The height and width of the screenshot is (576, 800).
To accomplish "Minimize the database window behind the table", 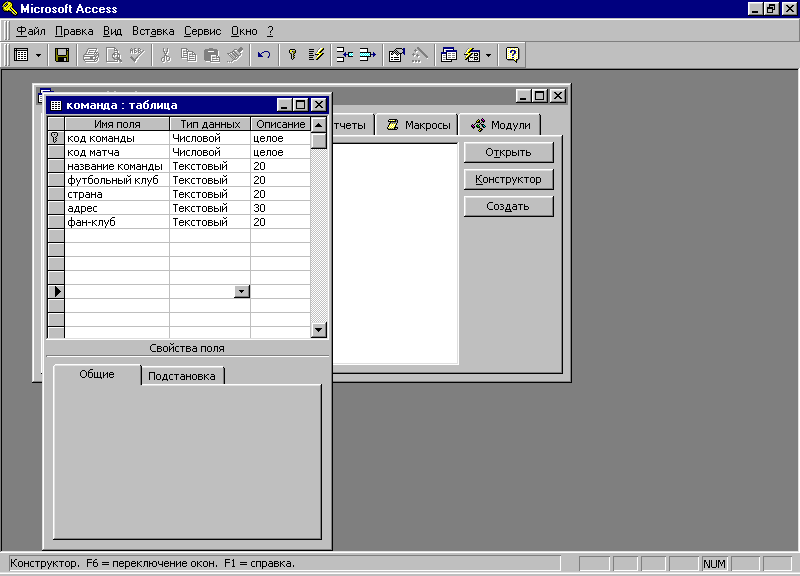I will point(523,95).
